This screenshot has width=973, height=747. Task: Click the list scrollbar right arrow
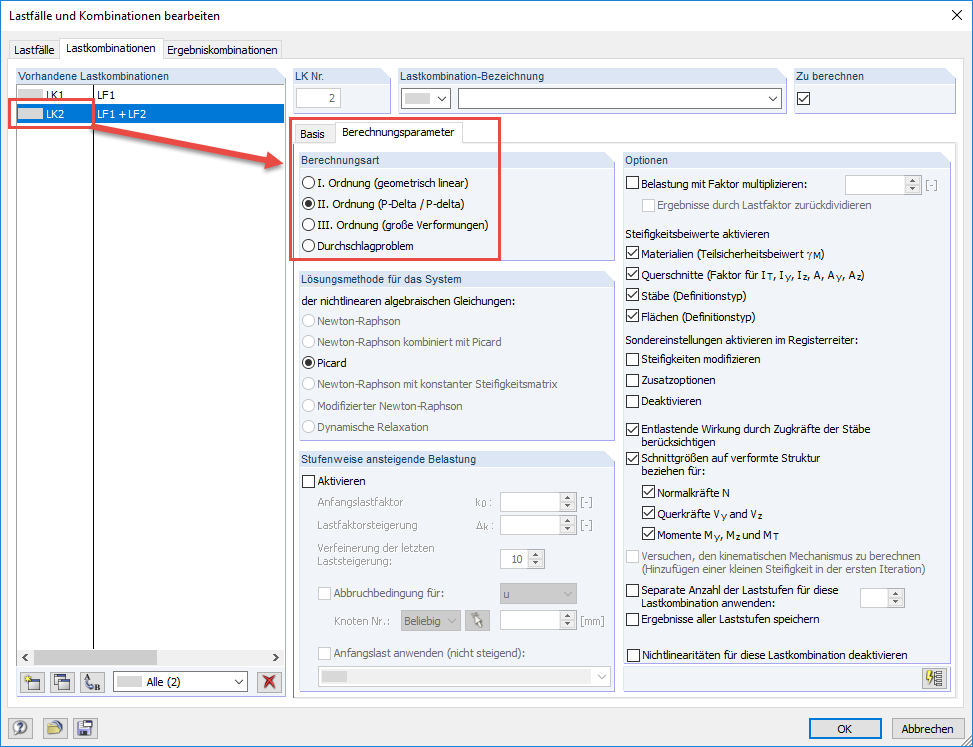(x=276, y=657)
